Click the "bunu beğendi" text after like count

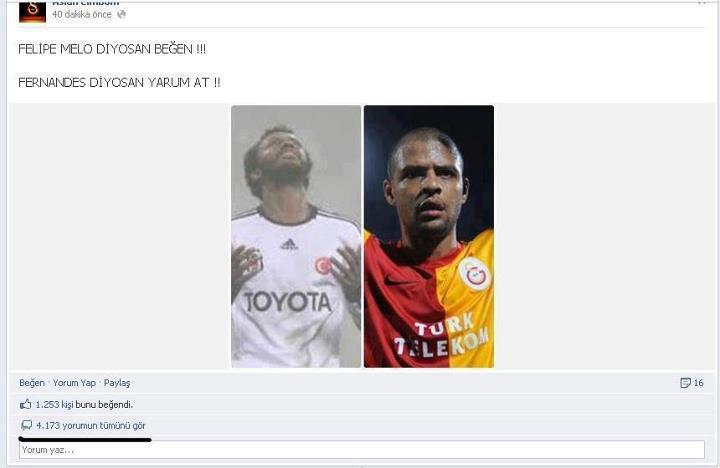click(x=104, y=405)
